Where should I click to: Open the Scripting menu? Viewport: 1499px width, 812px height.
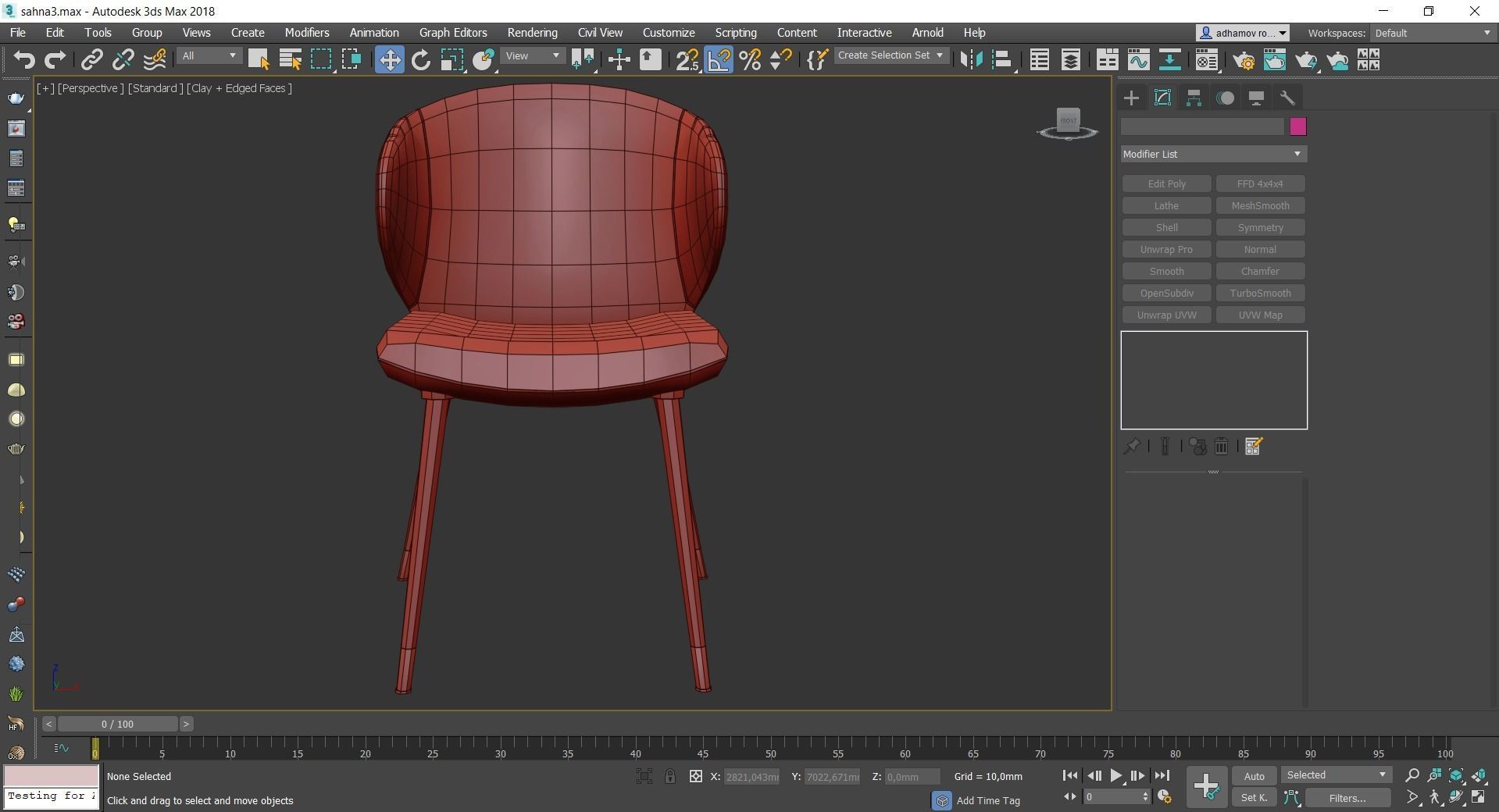pyautogui.click(x=736, y=33)
